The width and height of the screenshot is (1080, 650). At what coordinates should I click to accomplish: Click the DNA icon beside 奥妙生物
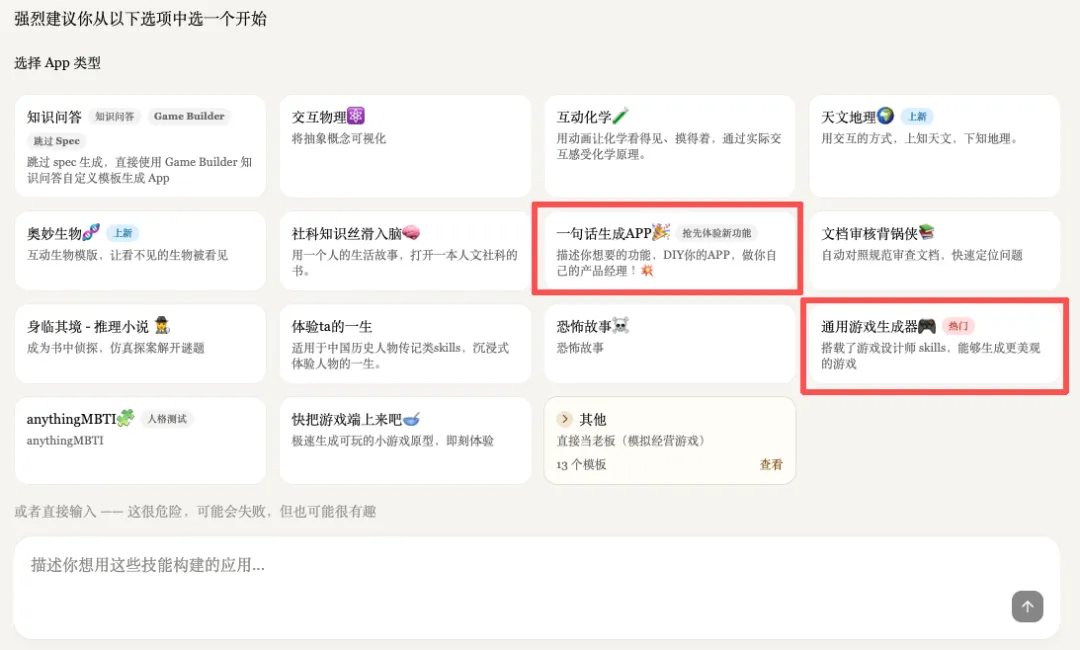click(x=91, y=232)
